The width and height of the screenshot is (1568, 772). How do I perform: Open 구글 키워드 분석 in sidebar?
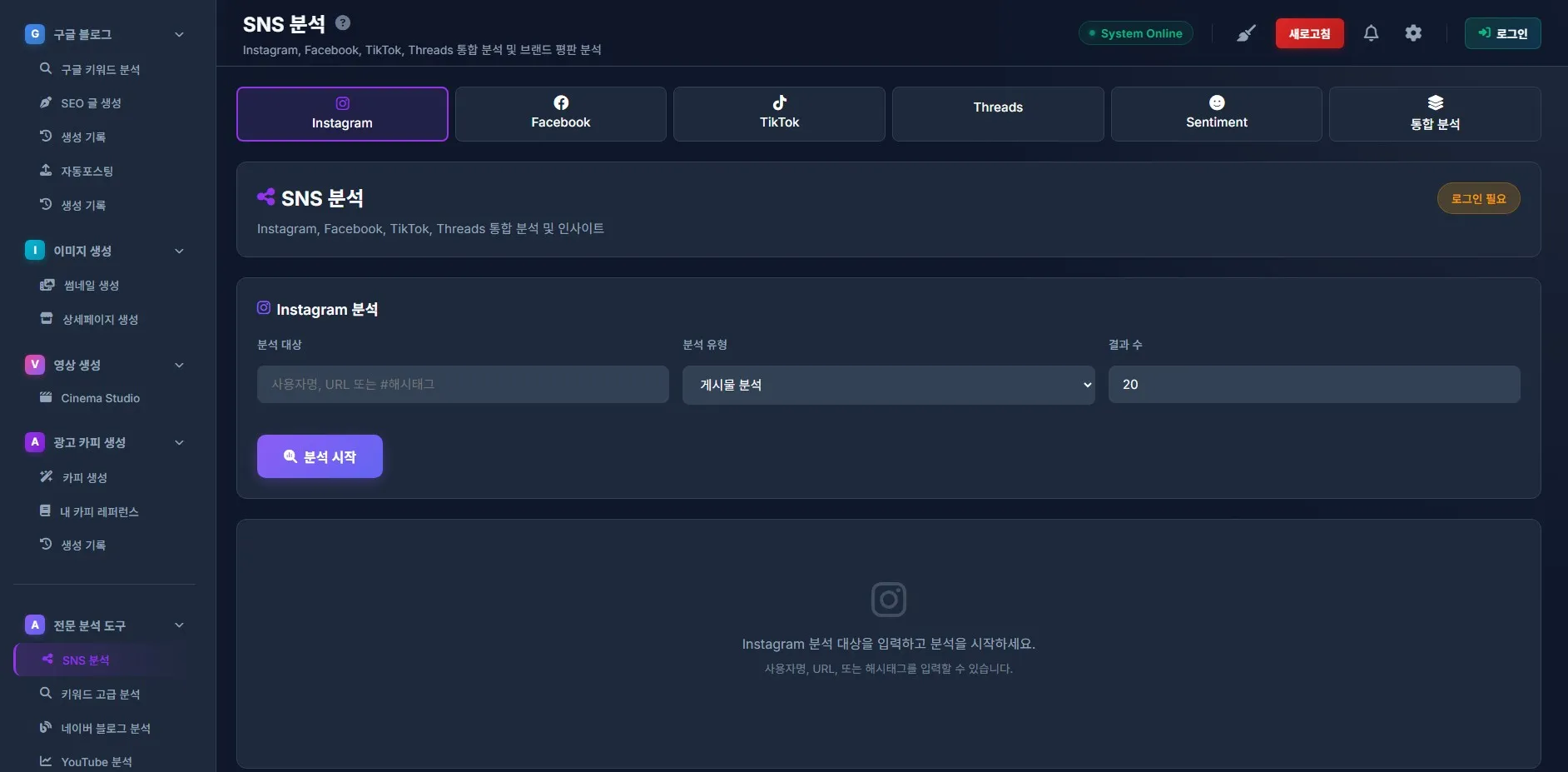[x=104, y=69]
